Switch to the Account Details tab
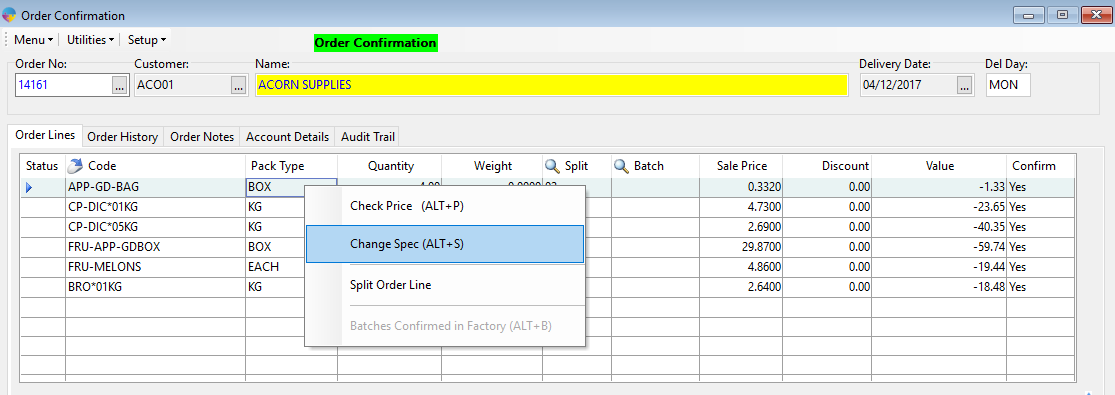 coord(287,137)
